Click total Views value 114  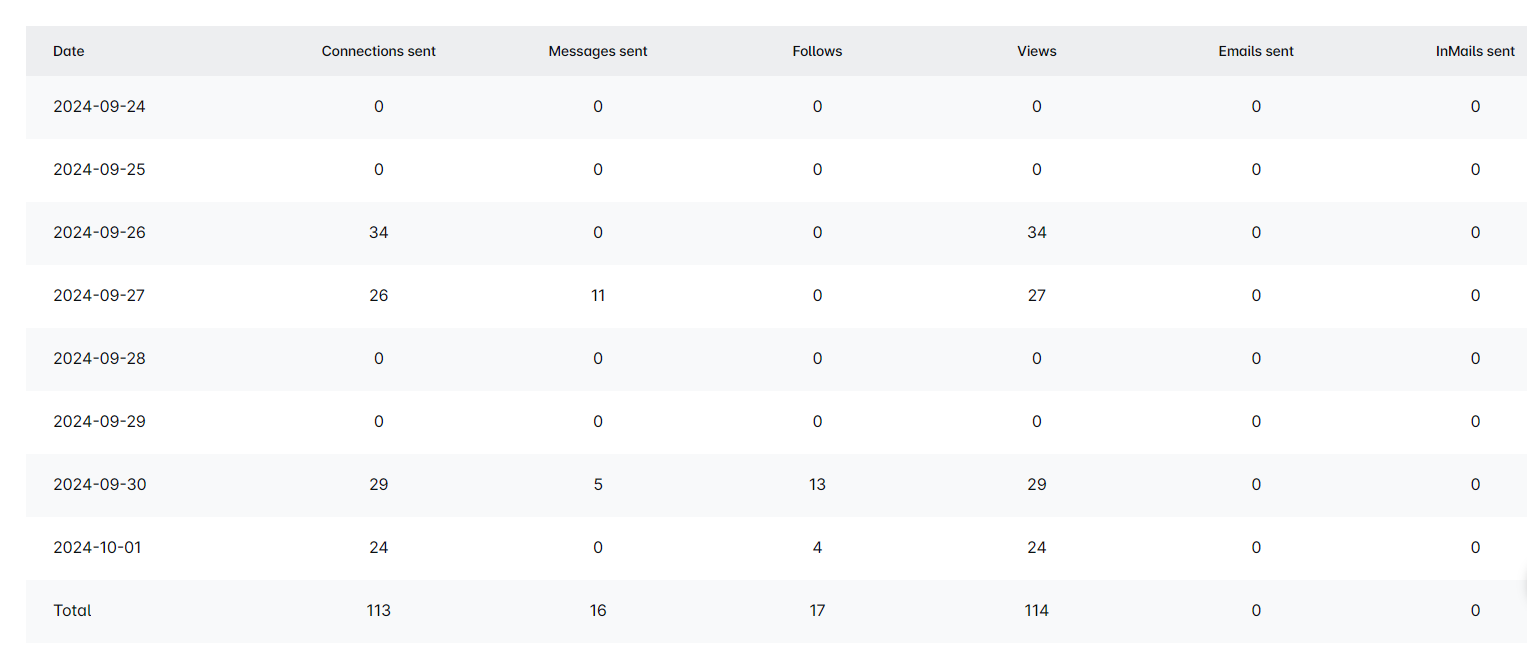1036,610
